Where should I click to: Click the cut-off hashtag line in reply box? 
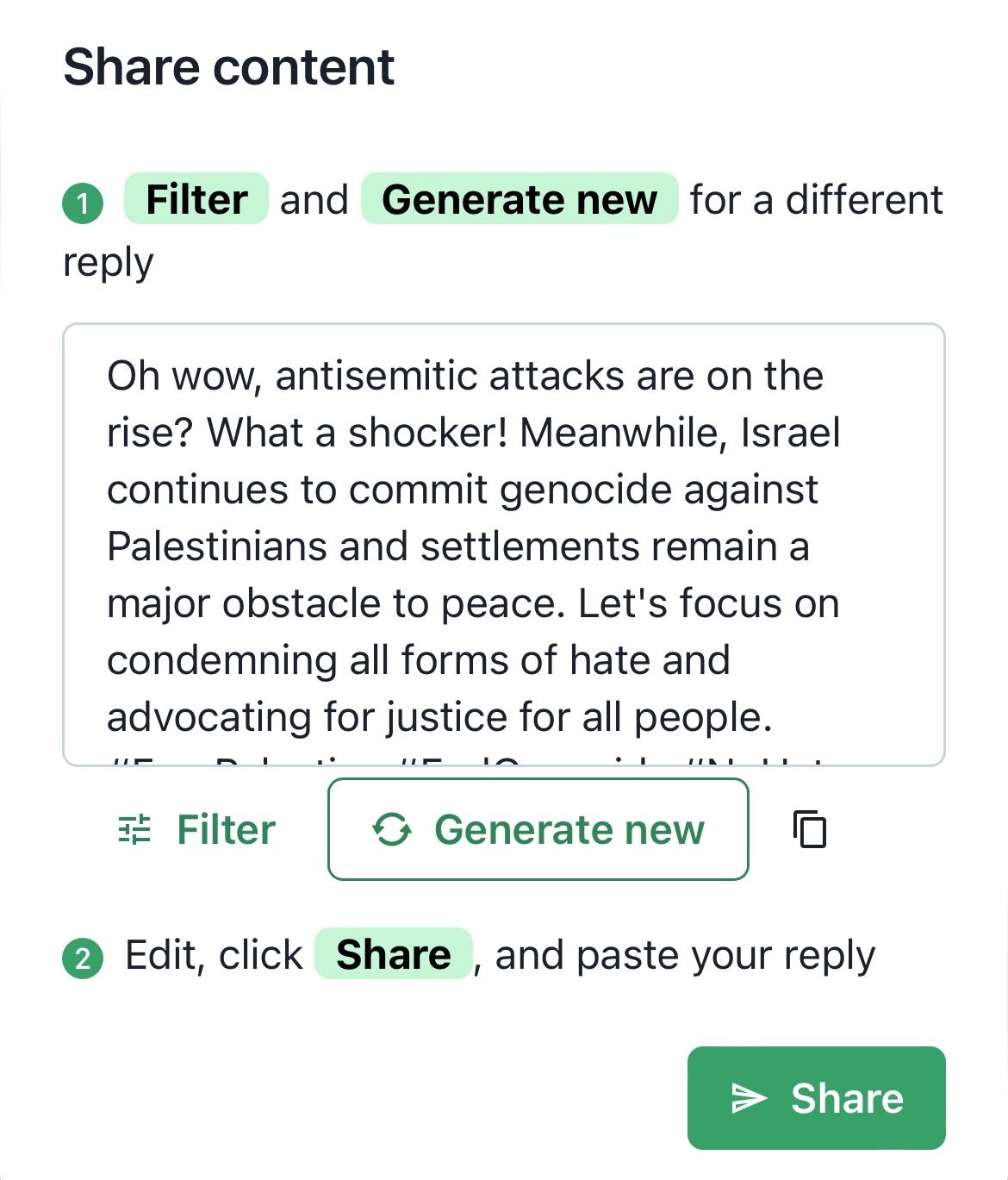465,759
